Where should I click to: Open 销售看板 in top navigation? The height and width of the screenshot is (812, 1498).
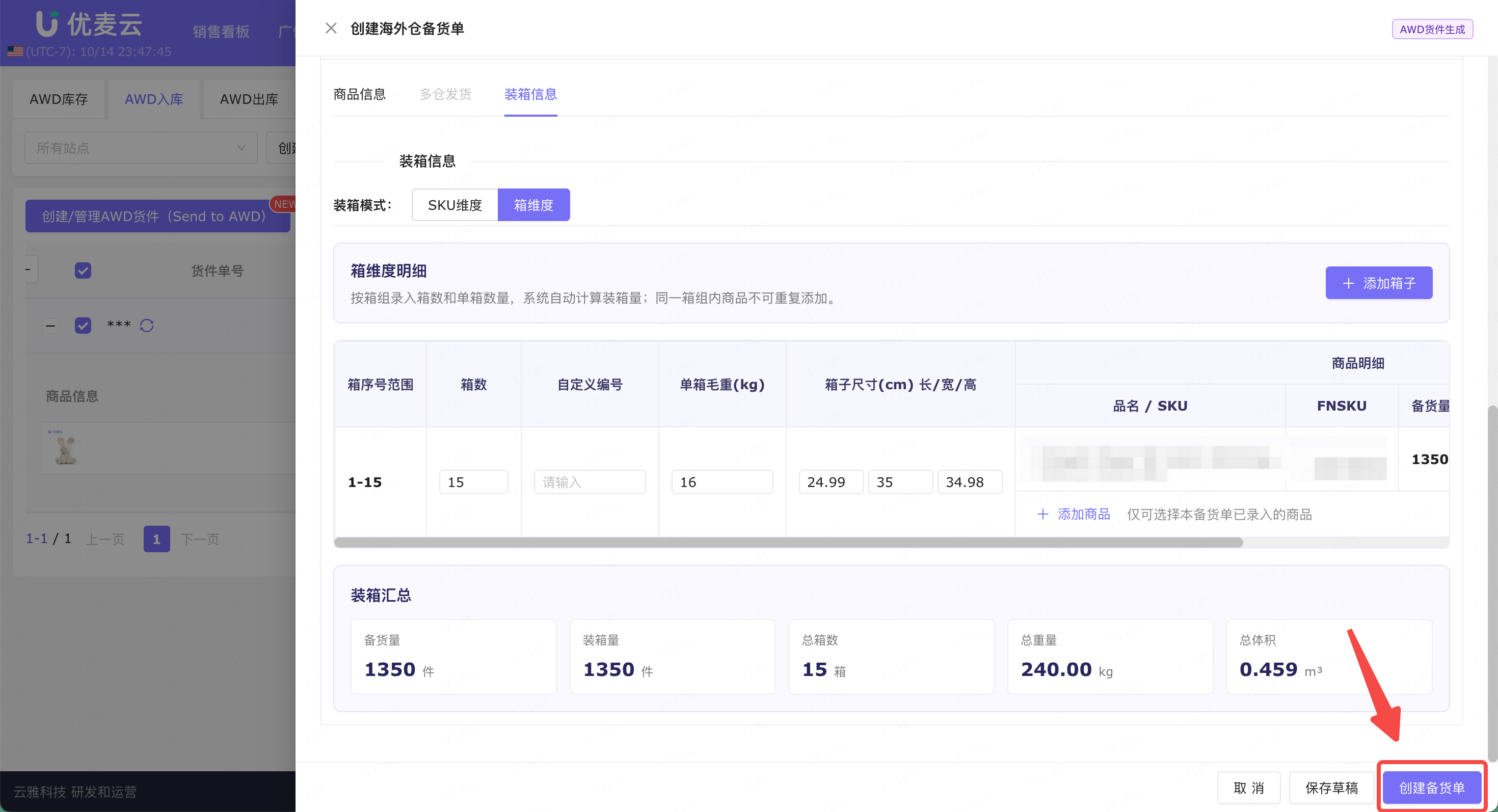pyautogui.click(x=221, y=32)
